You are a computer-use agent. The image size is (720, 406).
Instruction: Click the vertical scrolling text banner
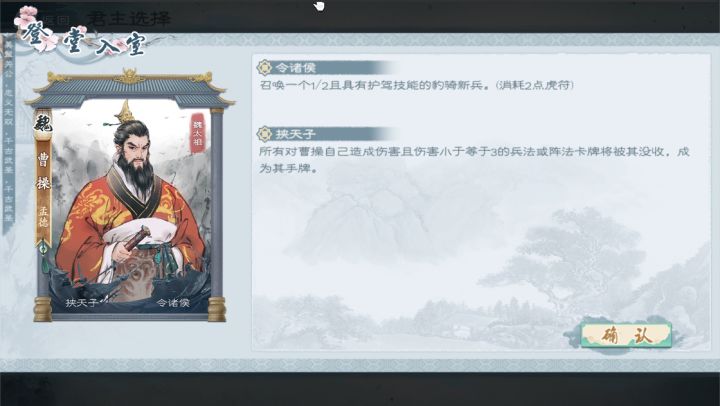[x=9, y=133]
